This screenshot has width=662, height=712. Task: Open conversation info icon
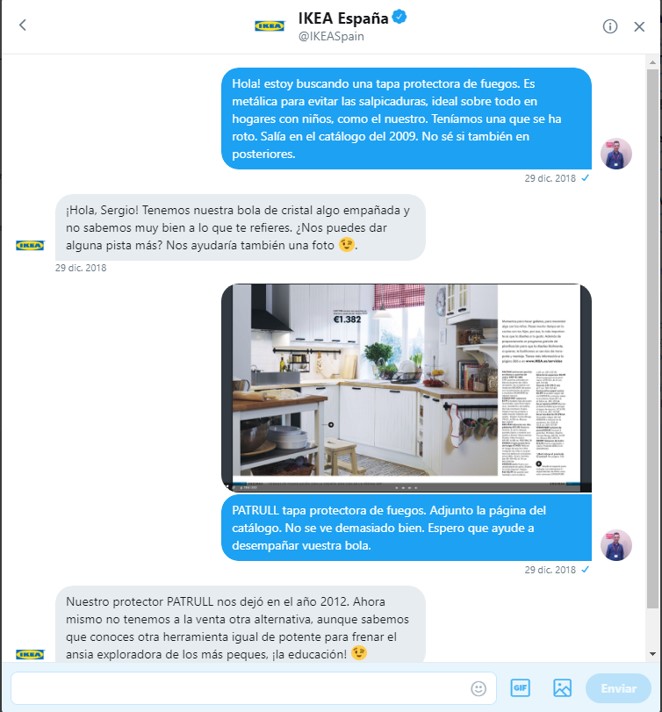(x=610, y=26)
